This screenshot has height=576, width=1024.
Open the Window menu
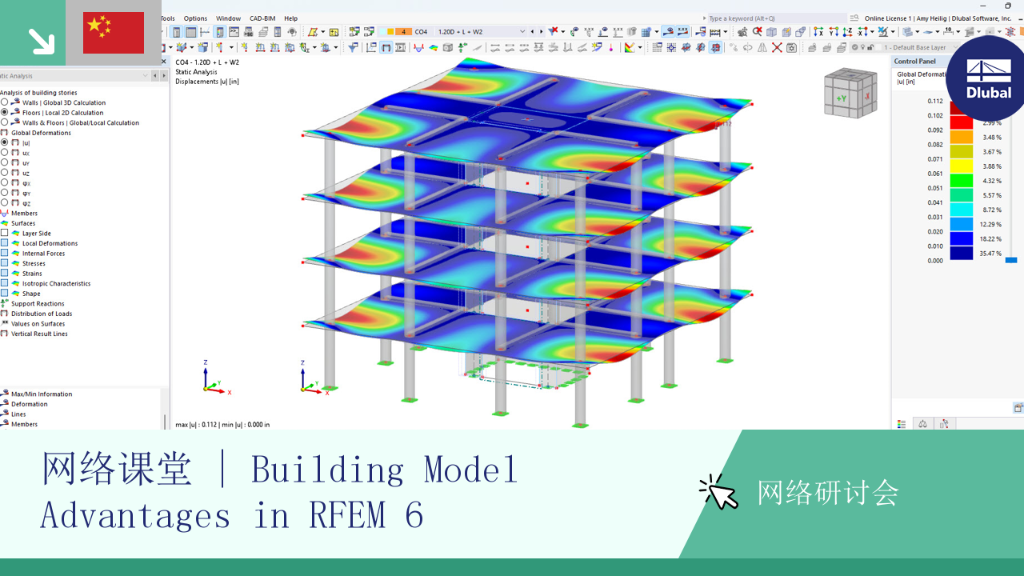point(228,18)
